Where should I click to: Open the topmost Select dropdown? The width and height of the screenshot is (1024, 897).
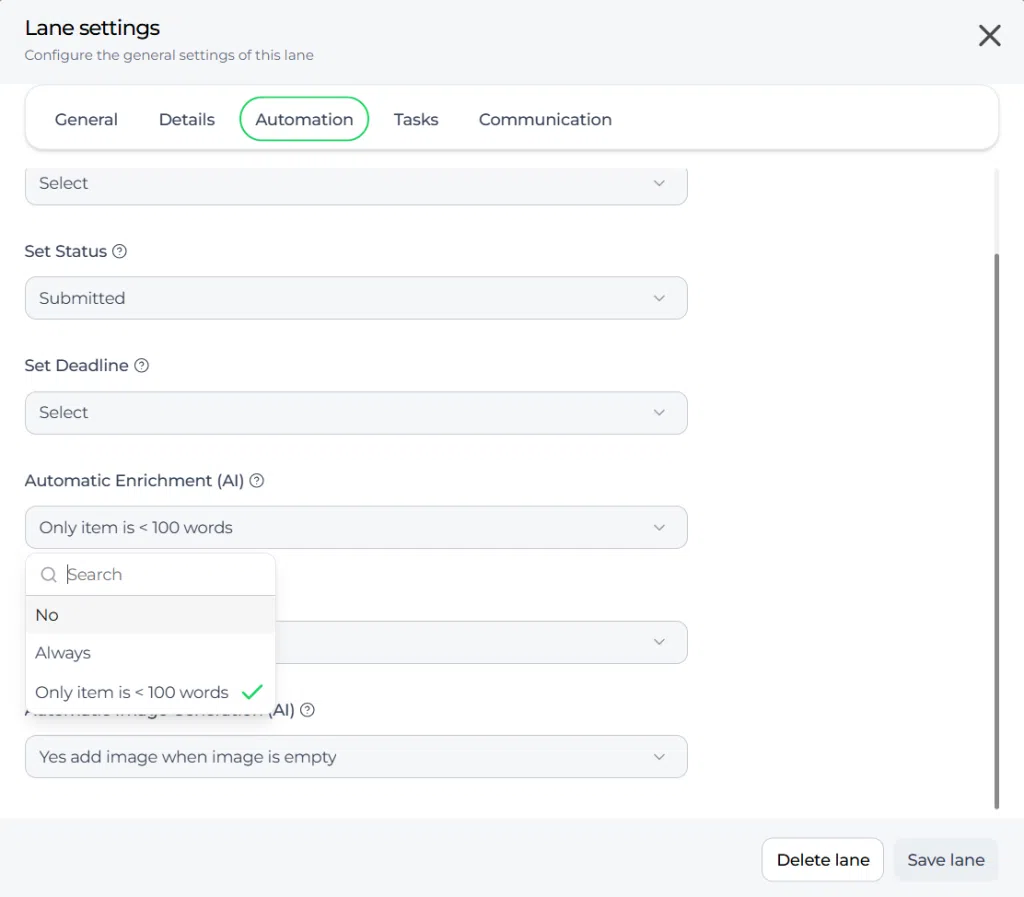tap(356, 185)
